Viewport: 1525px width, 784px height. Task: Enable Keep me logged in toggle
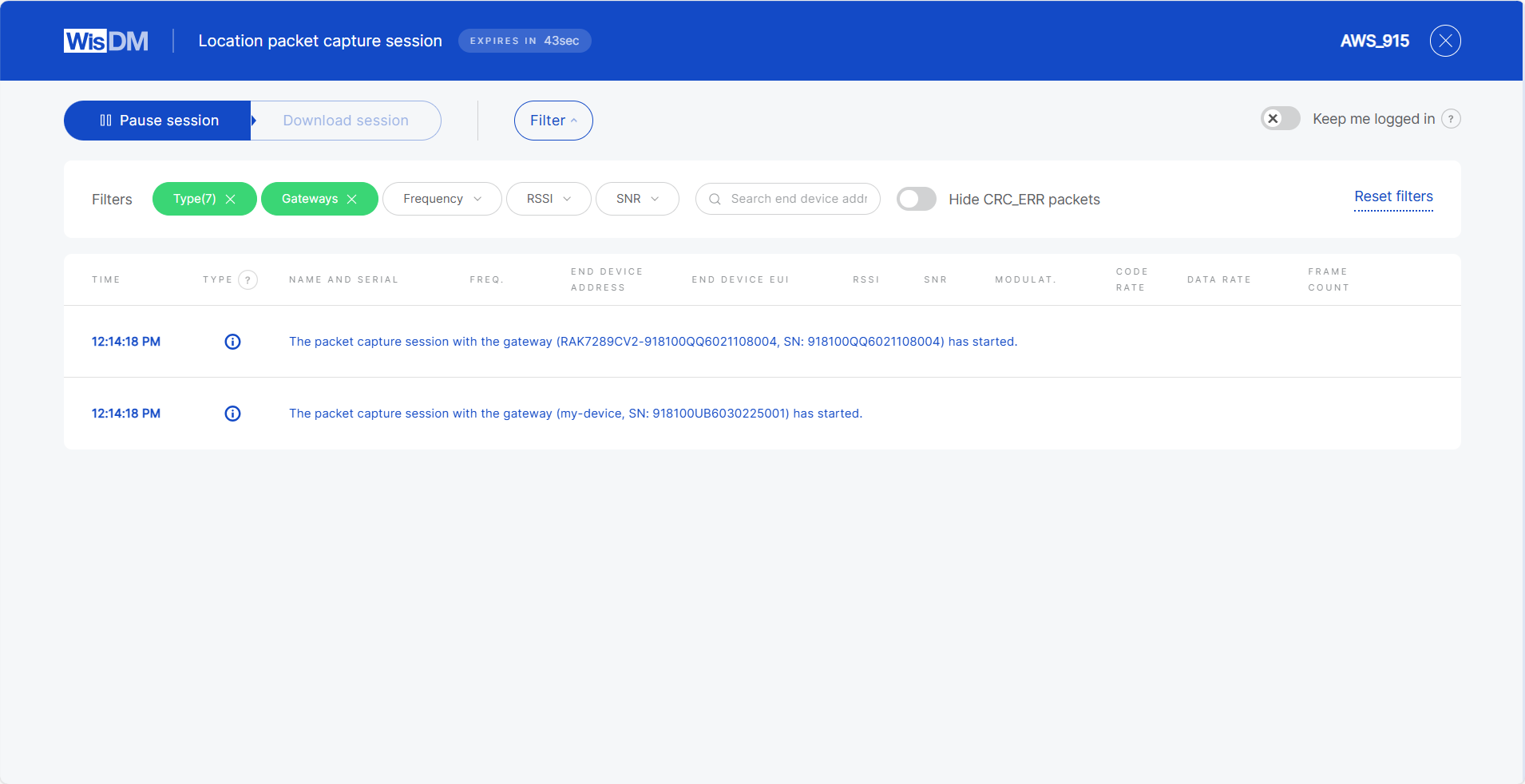click(x=1280, y=119)
